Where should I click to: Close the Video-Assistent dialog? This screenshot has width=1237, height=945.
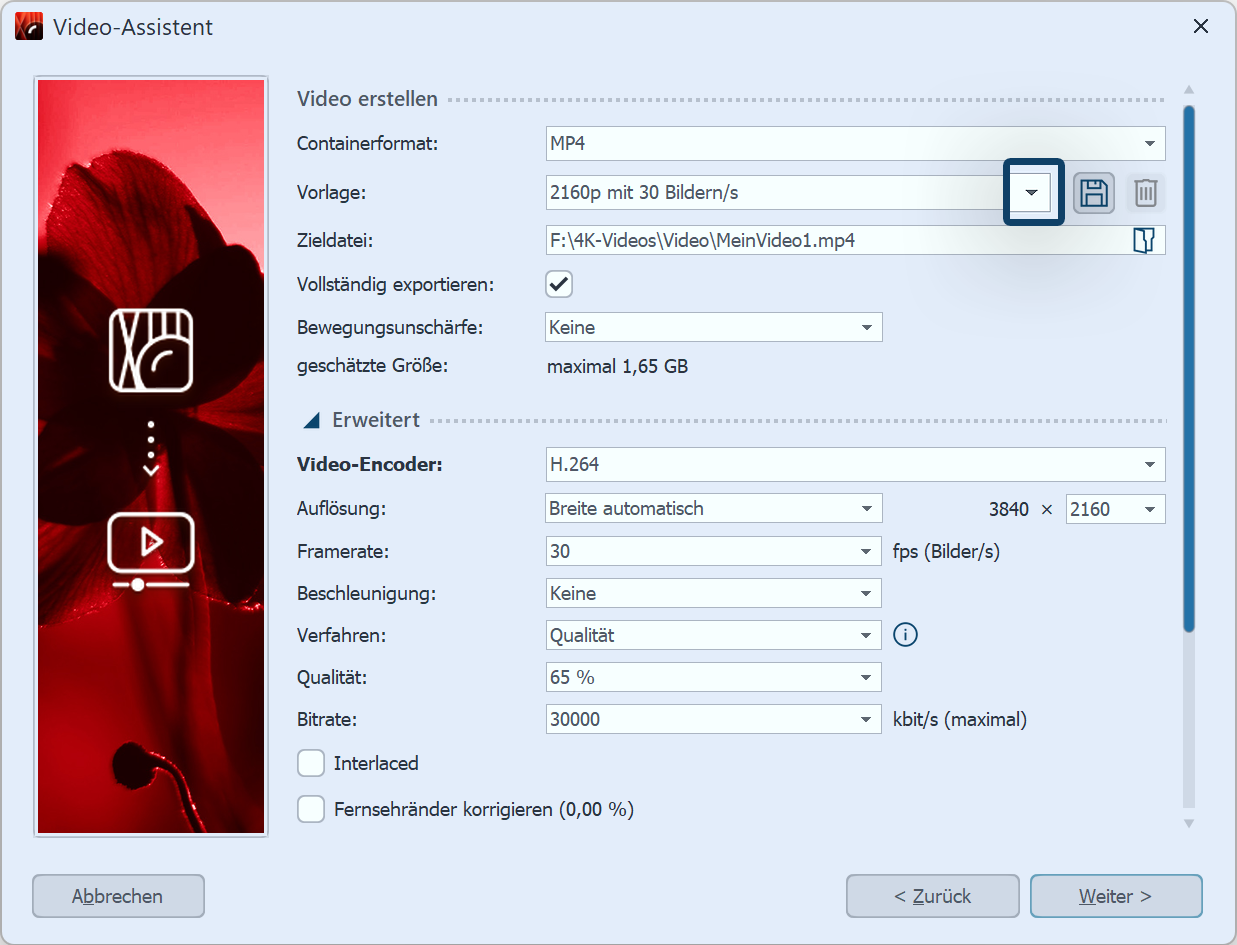1201,27
